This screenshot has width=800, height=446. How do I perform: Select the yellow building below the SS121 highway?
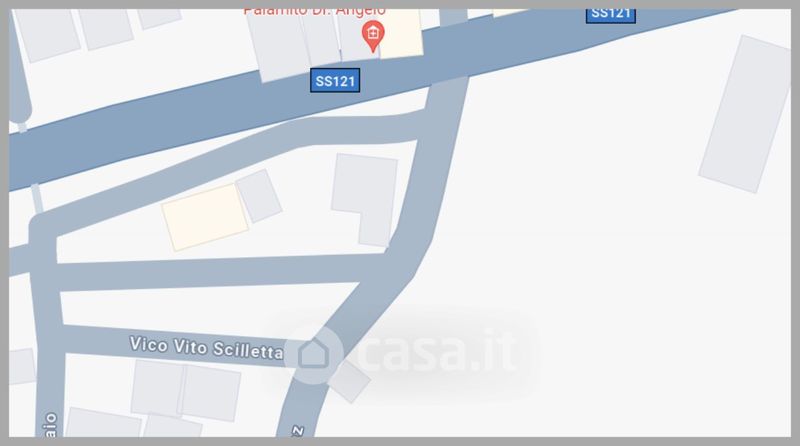tap(205, 217)
